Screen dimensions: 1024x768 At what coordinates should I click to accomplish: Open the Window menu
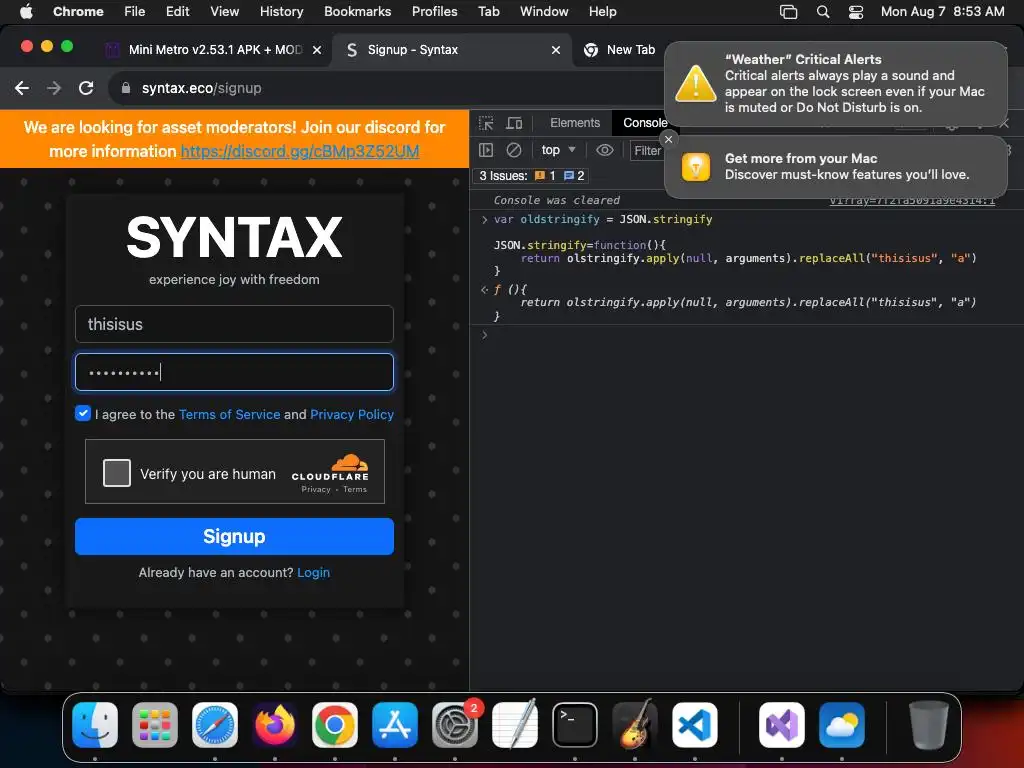pyautogui.click(x=544, y=12)
